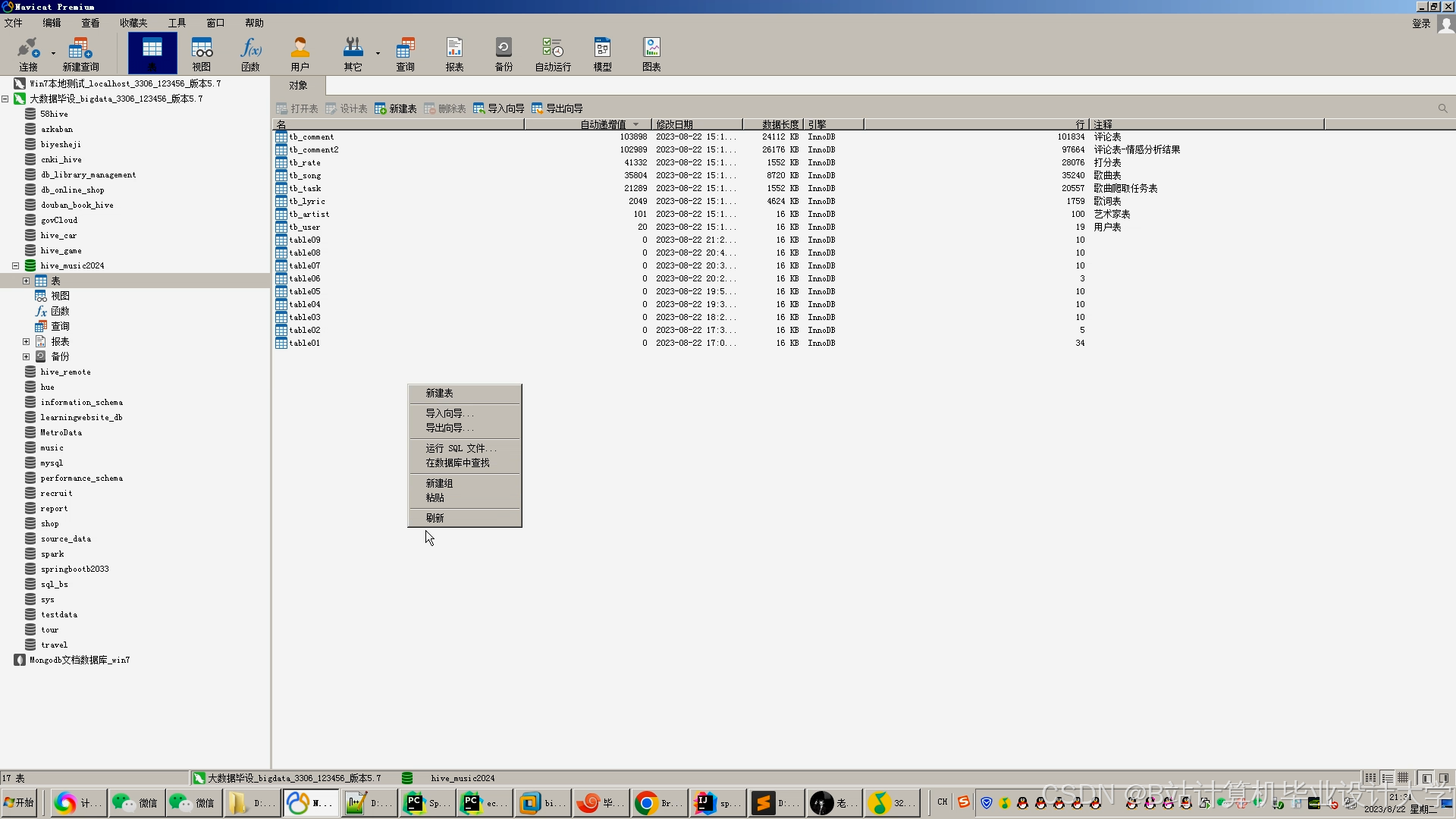This screenshot has height=819, width=1456.
Task: Toggle the right info pane button
Action: [1444, 778]
